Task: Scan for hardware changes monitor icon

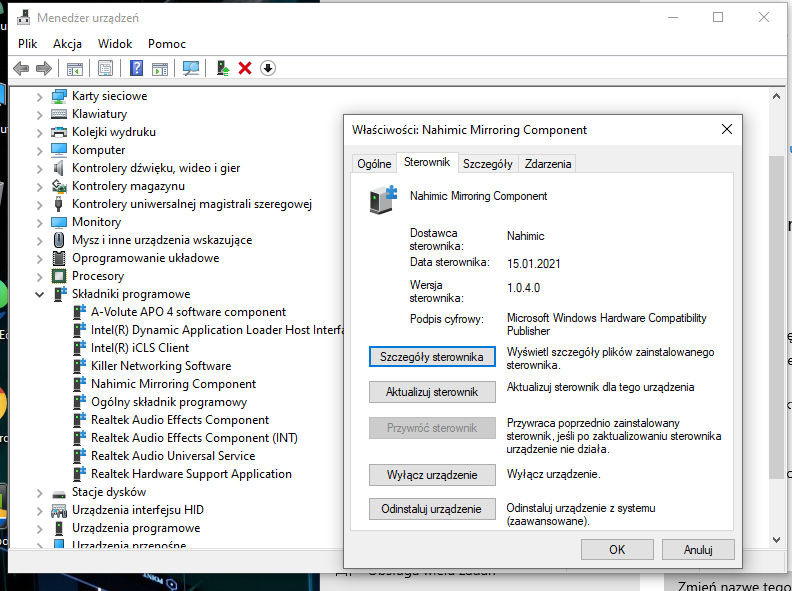Action: (191, 68)
